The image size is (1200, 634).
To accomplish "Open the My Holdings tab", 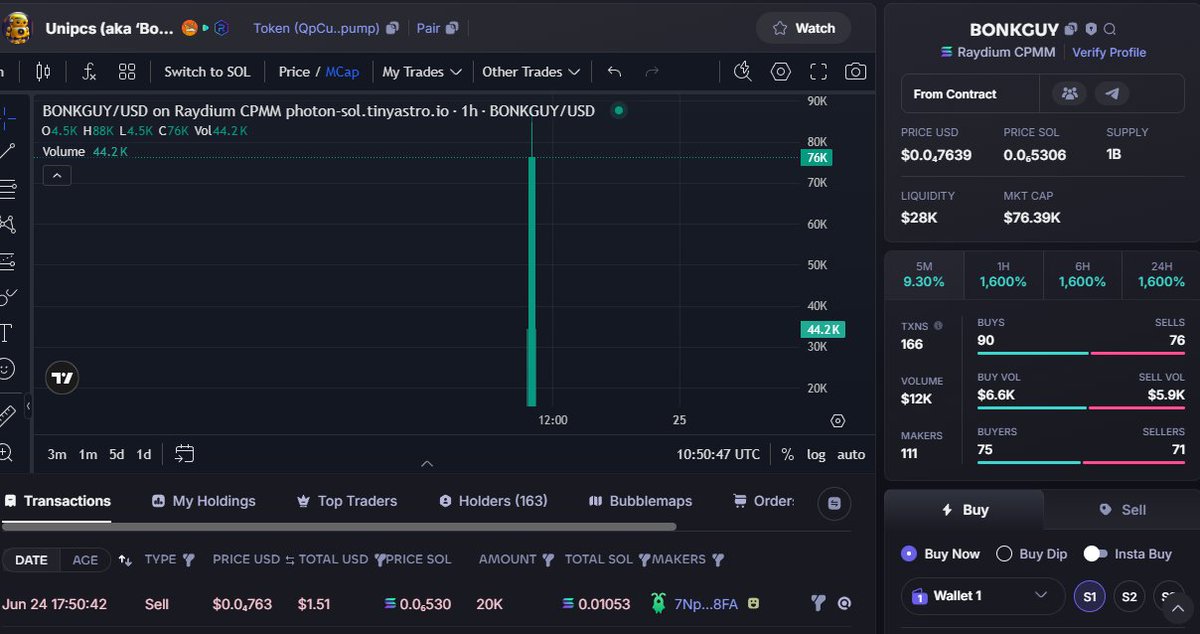I will 204,501.
